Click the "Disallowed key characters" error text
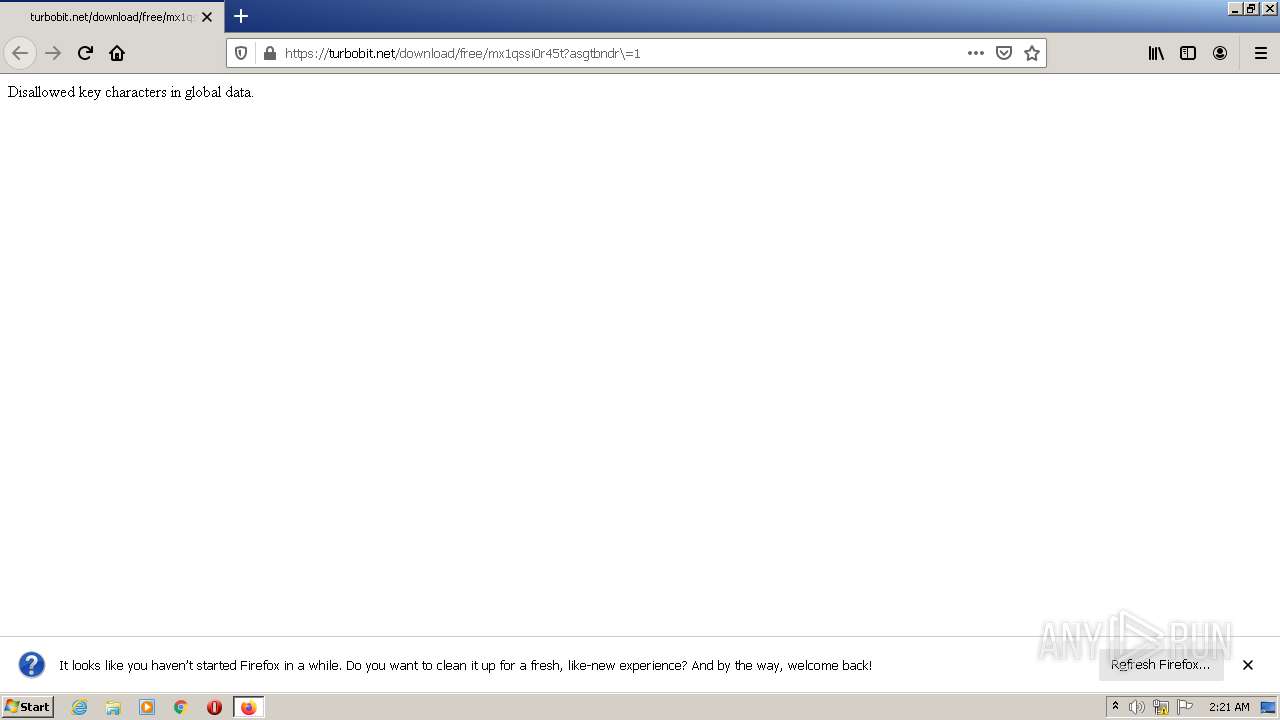The image size is (1280, 720). (x=131, y=92)
